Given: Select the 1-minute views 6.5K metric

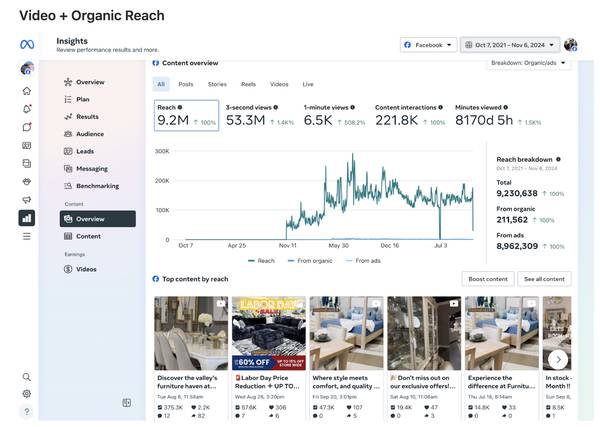Looking at the screenshot, I should [334, 116].
